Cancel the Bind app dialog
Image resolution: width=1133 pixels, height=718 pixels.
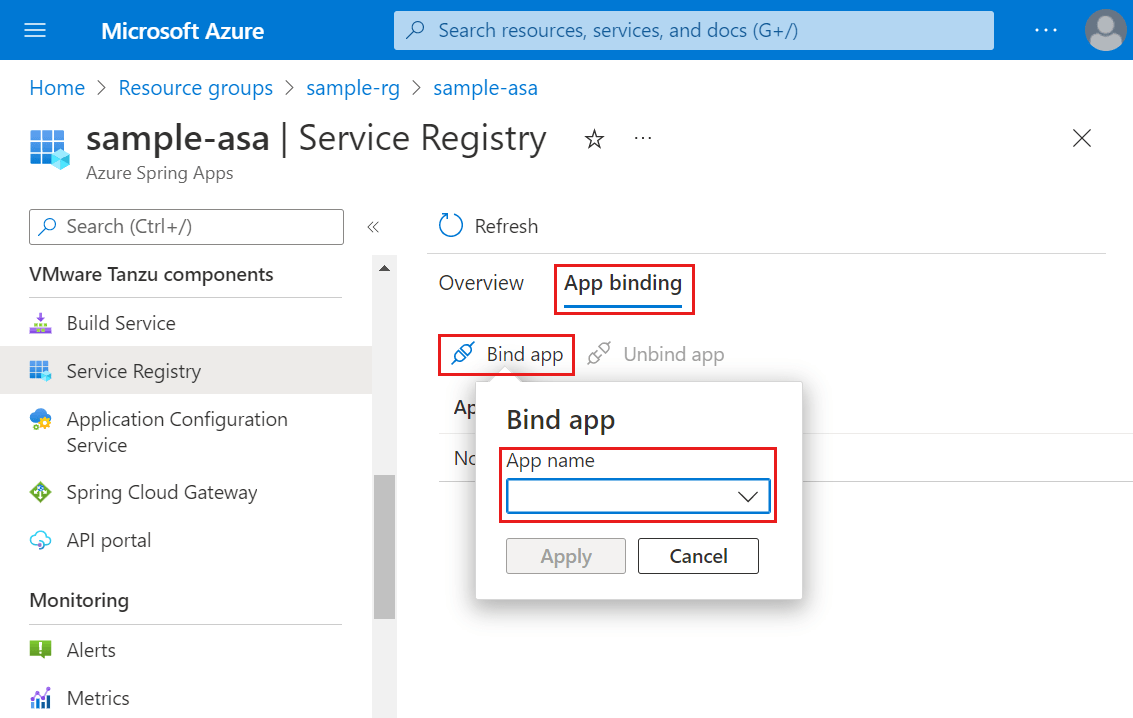(698, 556)
